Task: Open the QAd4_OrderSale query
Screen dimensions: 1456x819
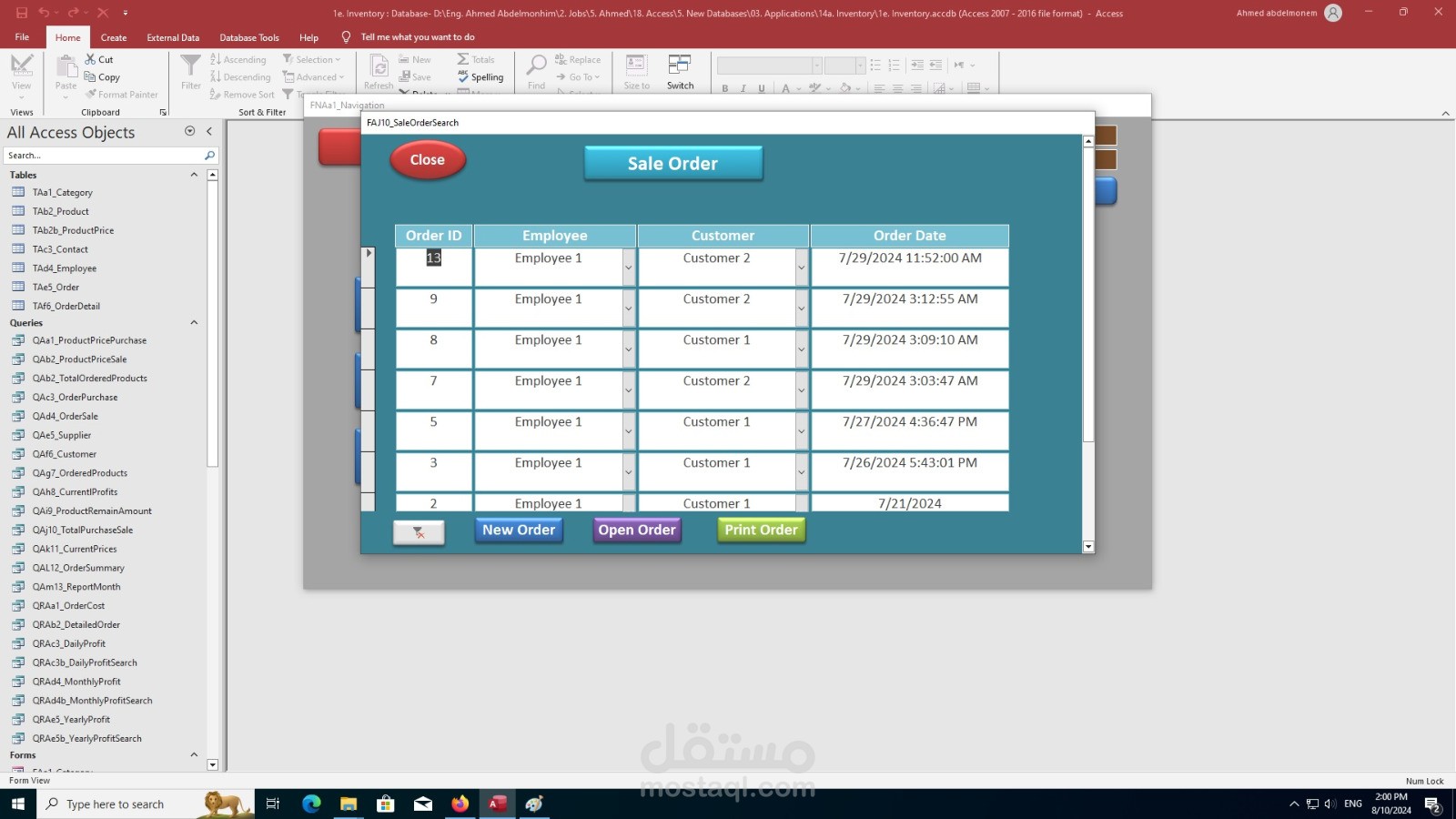Action: [65, 416]
